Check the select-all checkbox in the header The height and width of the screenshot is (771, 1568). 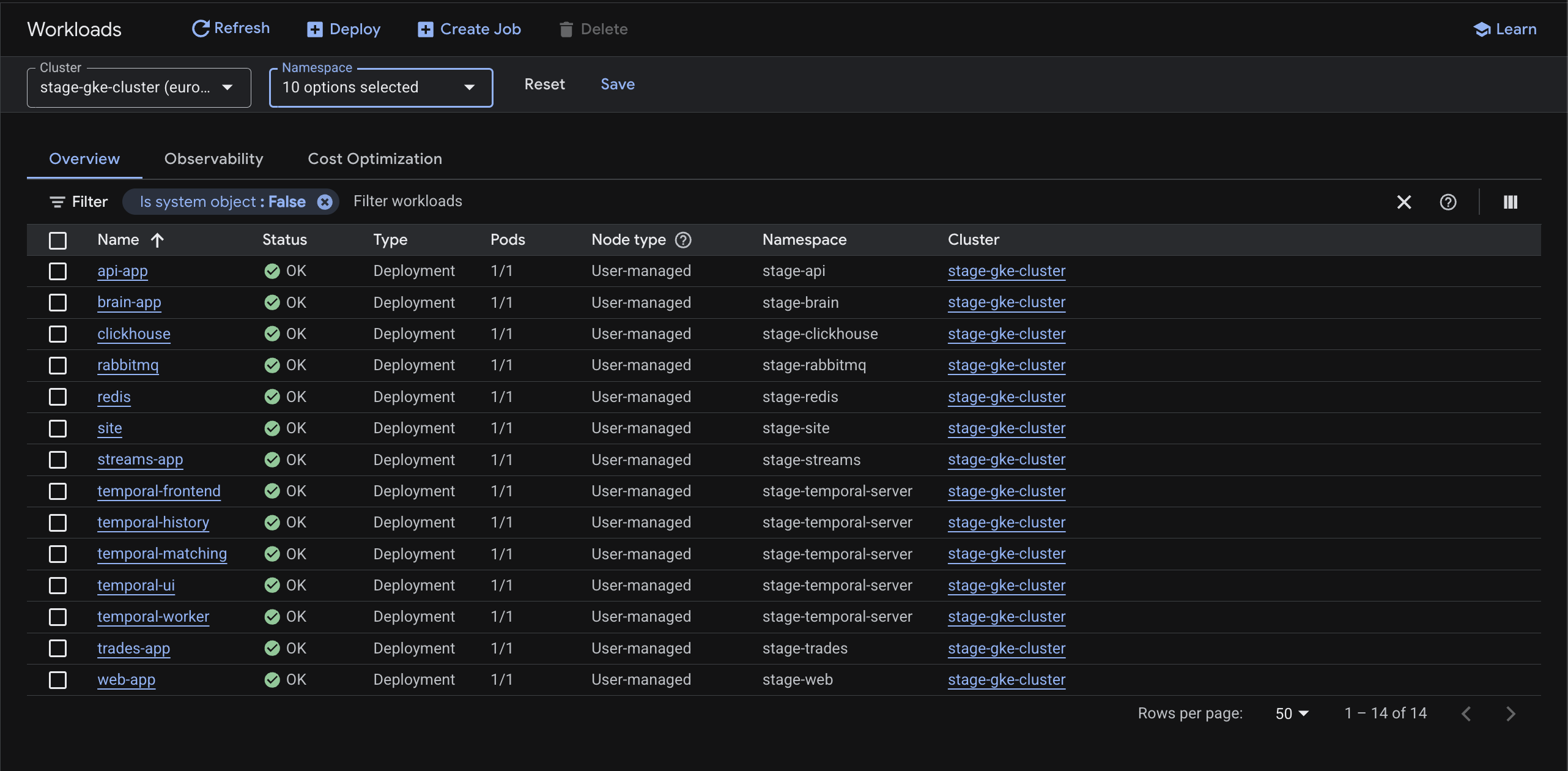[x=58, y=240]
